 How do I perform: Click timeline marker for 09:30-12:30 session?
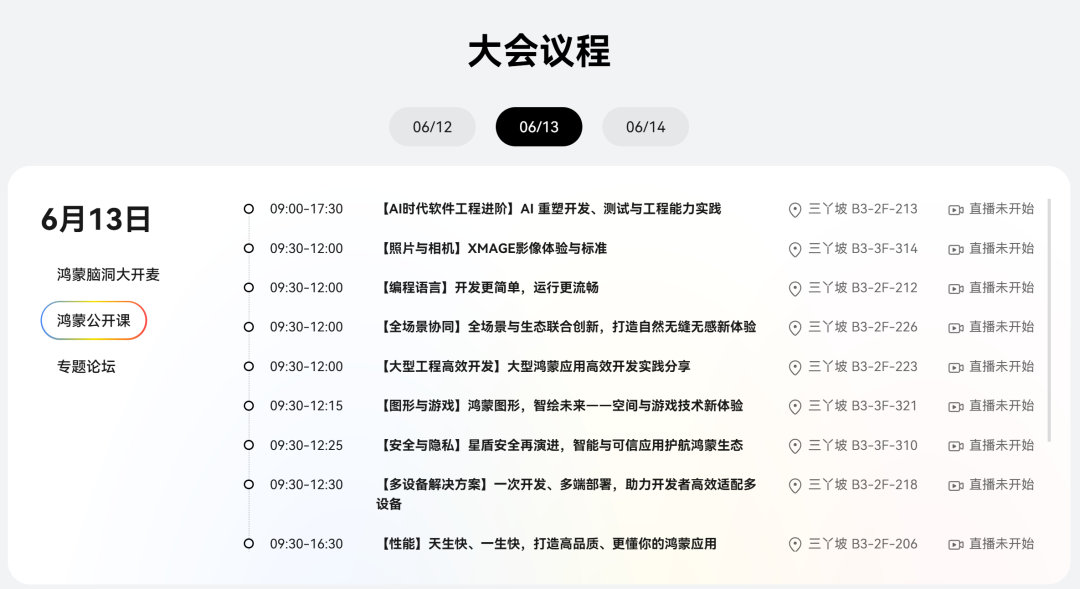pyautogui.click(x=249, y=484)
